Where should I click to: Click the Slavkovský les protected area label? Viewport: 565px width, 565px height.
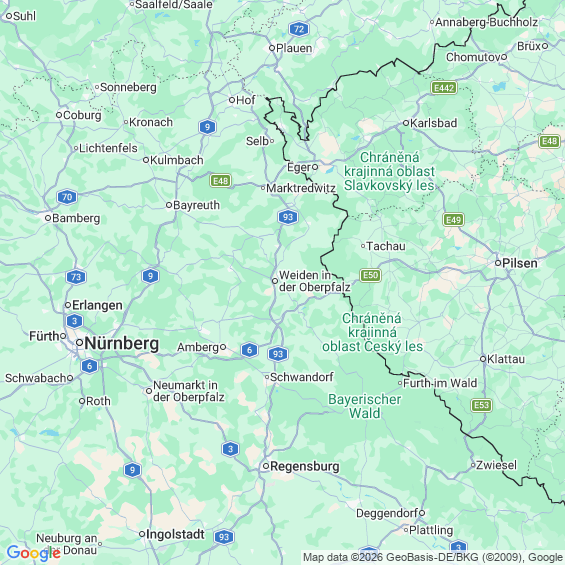pos(389,172)
